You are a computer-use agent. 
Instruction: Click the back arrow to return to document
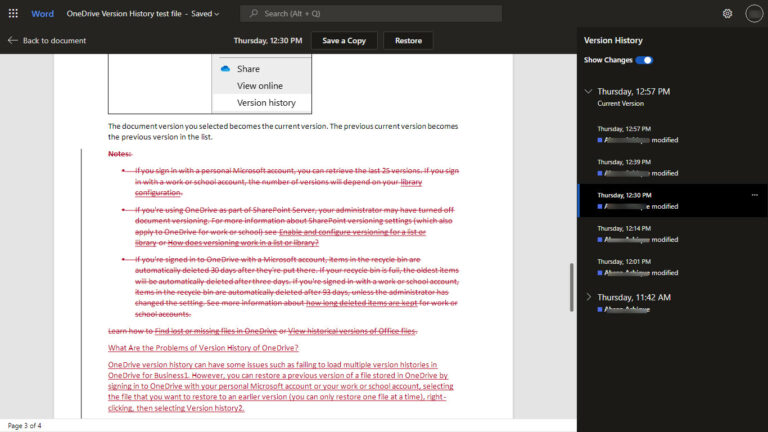(x=13, y=41)
